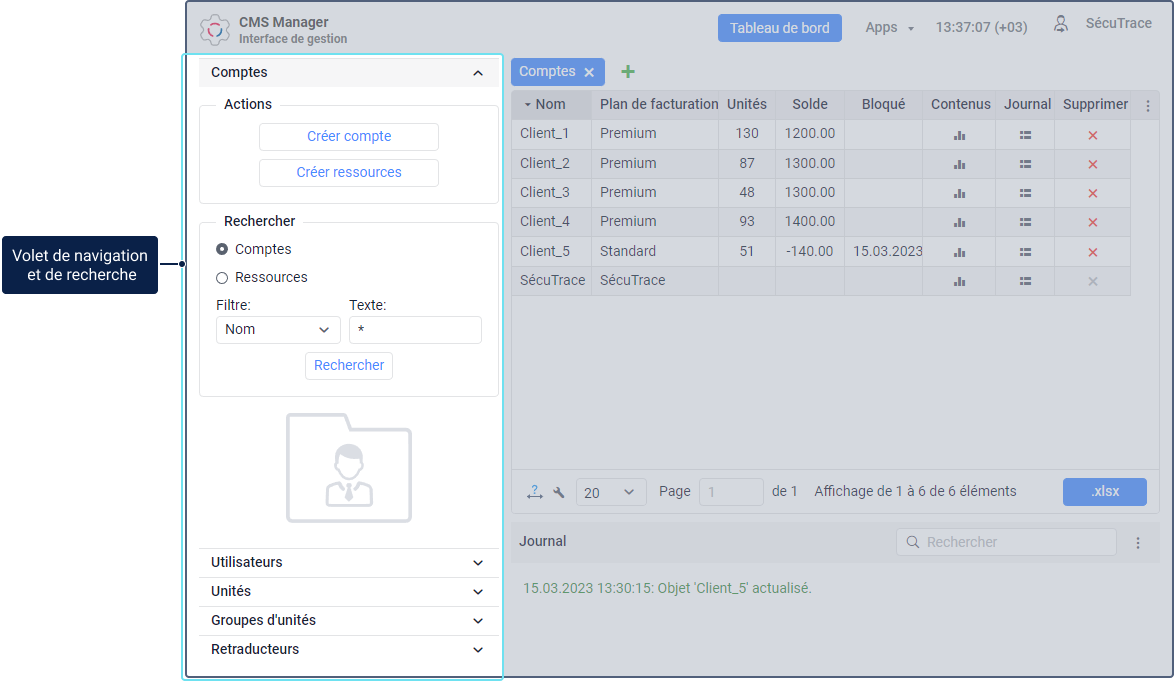Export table with the .xlsx button
The image size is (1174, 681).
point(1104,492)
